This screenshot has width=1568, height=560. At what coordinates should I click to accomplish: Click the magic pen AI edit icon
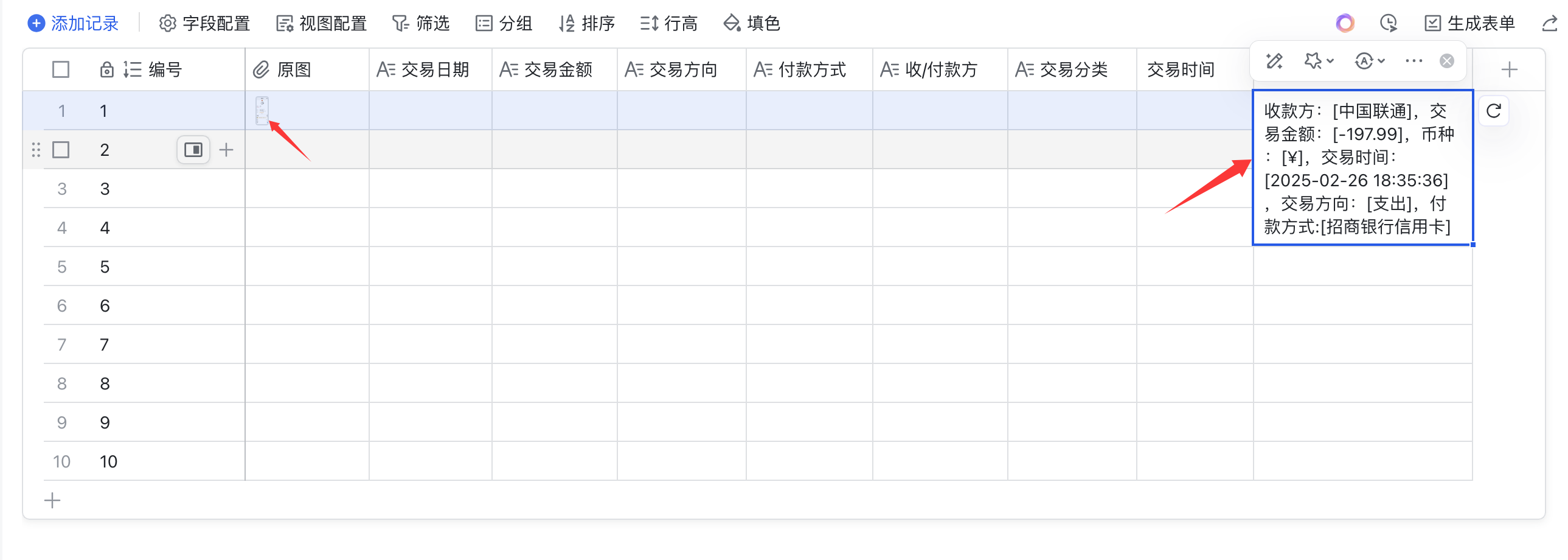[x=1274, y=61]
